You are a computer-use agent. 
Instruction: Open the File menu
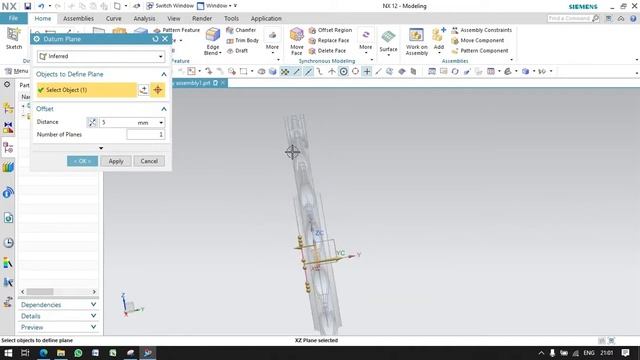pos(13,18)
